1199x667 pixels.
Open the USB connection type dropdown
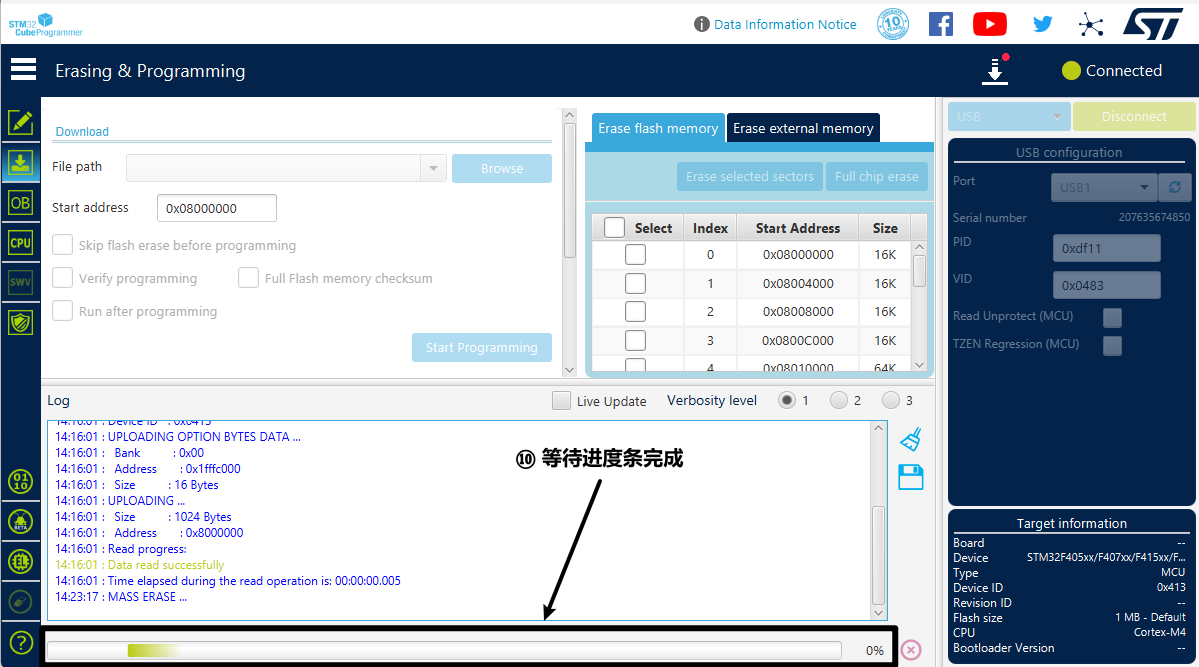[x=1008, y=116]
